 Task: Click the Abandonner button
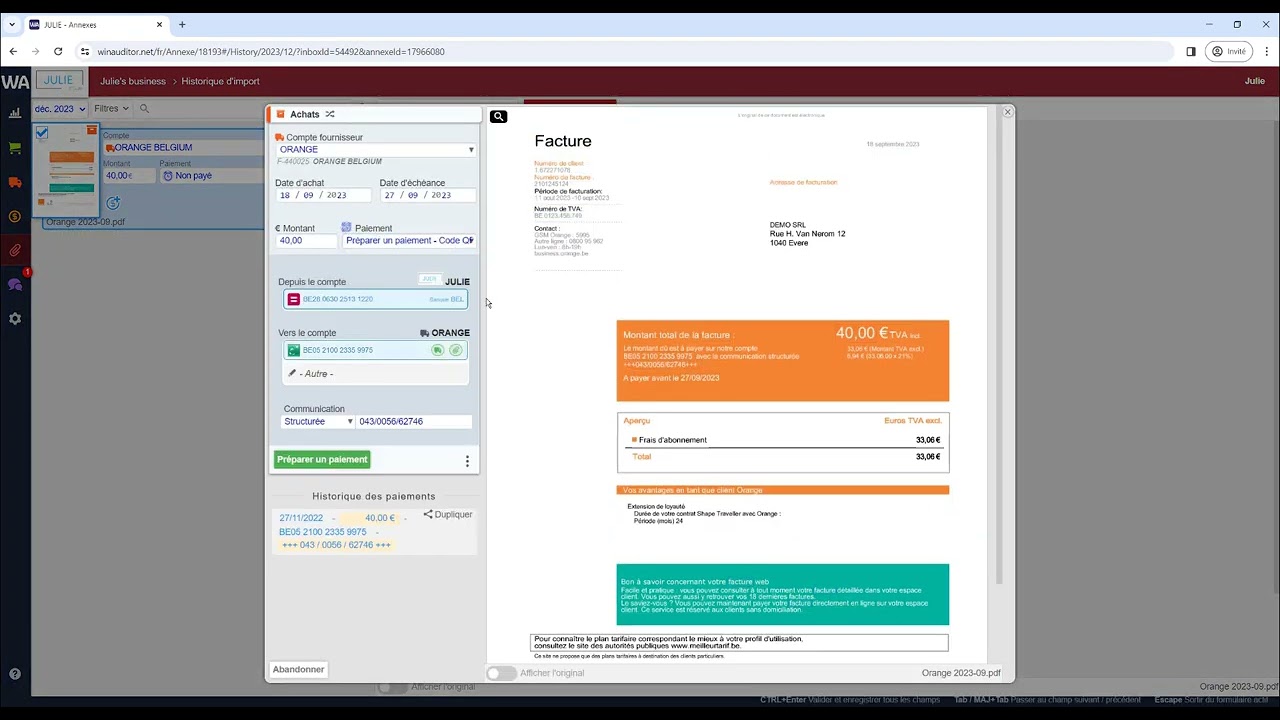click(x=298, y=669)
